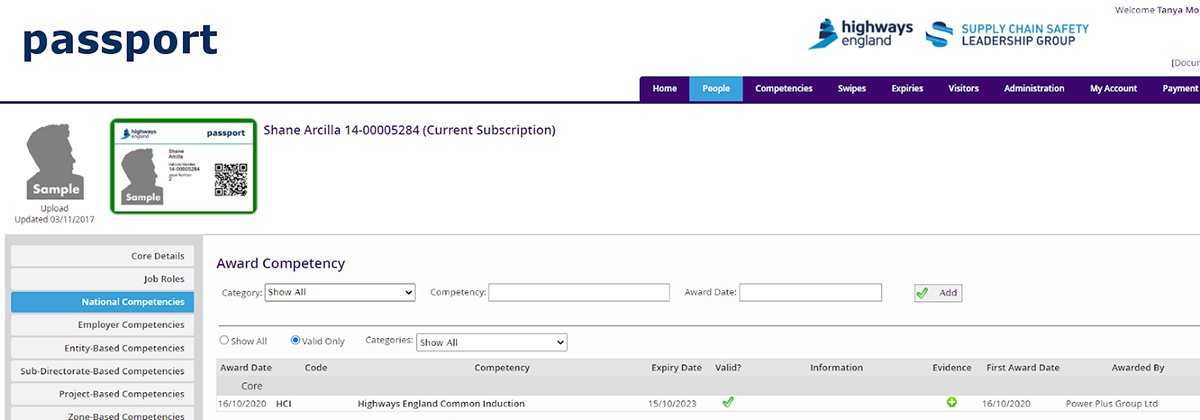Open the Competencies menu
The height and width of the screenshot is (420, 1200).
pos(784,88)
